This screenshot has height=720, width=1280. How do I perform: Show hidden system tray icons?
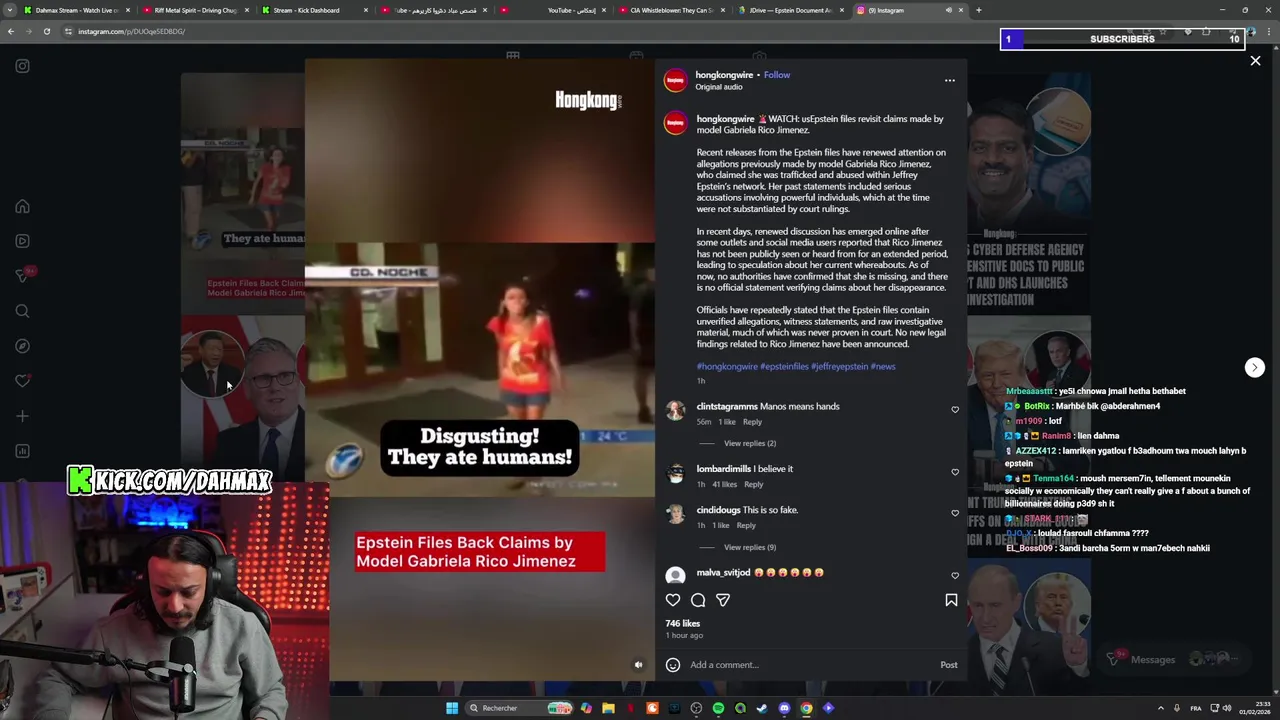pyautogui.click(x=1160, y=708)
